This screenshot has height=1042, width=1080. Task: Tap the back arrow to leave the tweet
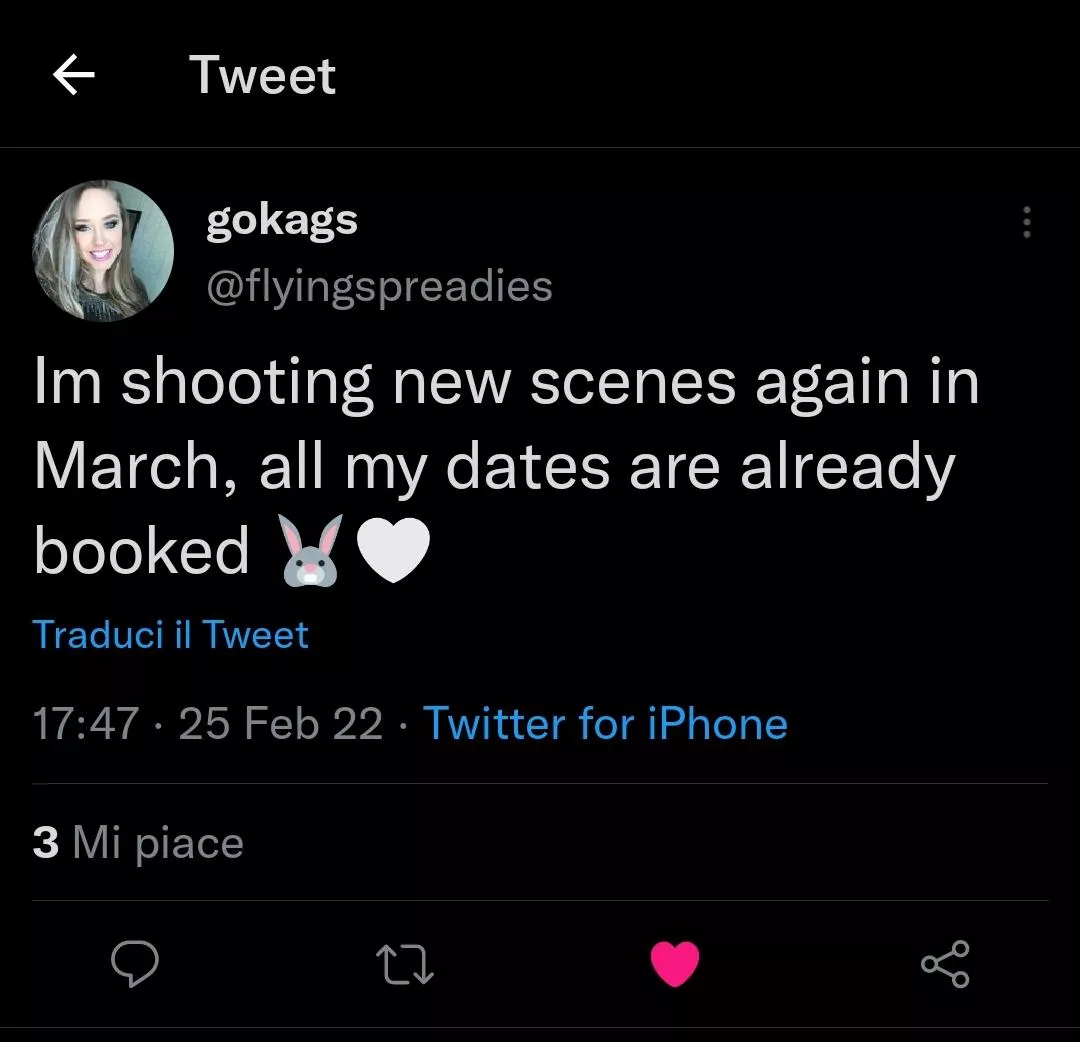click(x=73, y=75)
